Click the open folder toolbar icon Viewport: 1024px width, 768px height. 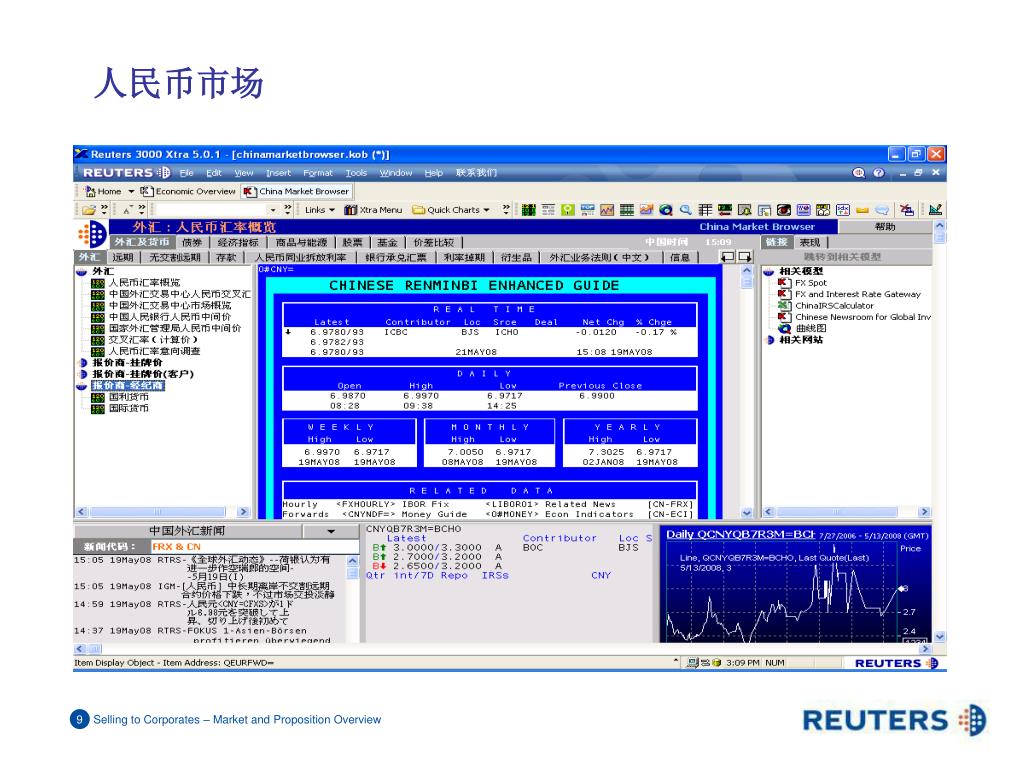tap(89, 210)
